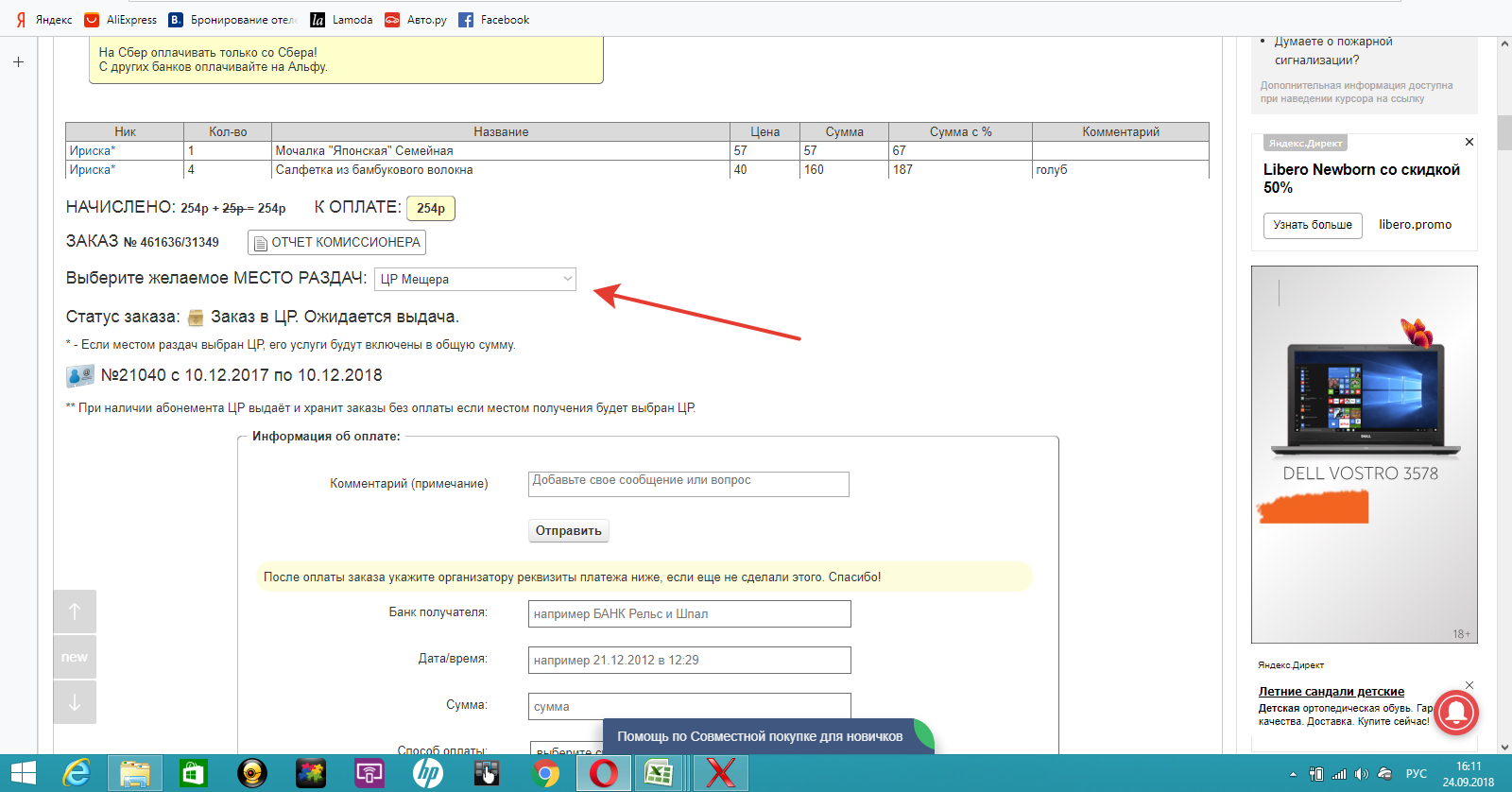Open the HP app in taskbar
Image resolution: width=1512 pixels, height=792 pixels.
pos(427,773)
